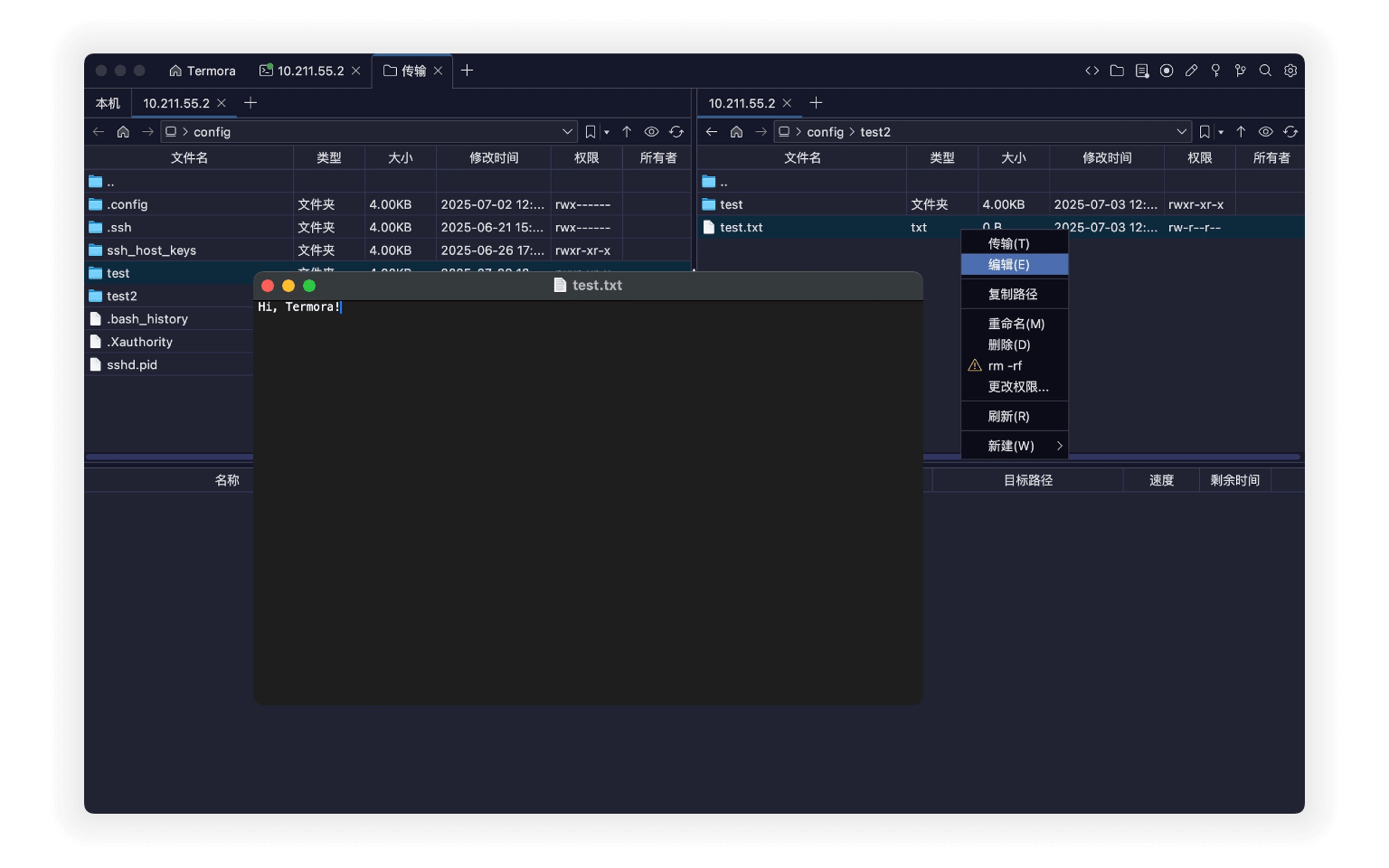Switch to the 本机 tab
1389x868 pixels.
pyautogui.click(x=108, y=103)
